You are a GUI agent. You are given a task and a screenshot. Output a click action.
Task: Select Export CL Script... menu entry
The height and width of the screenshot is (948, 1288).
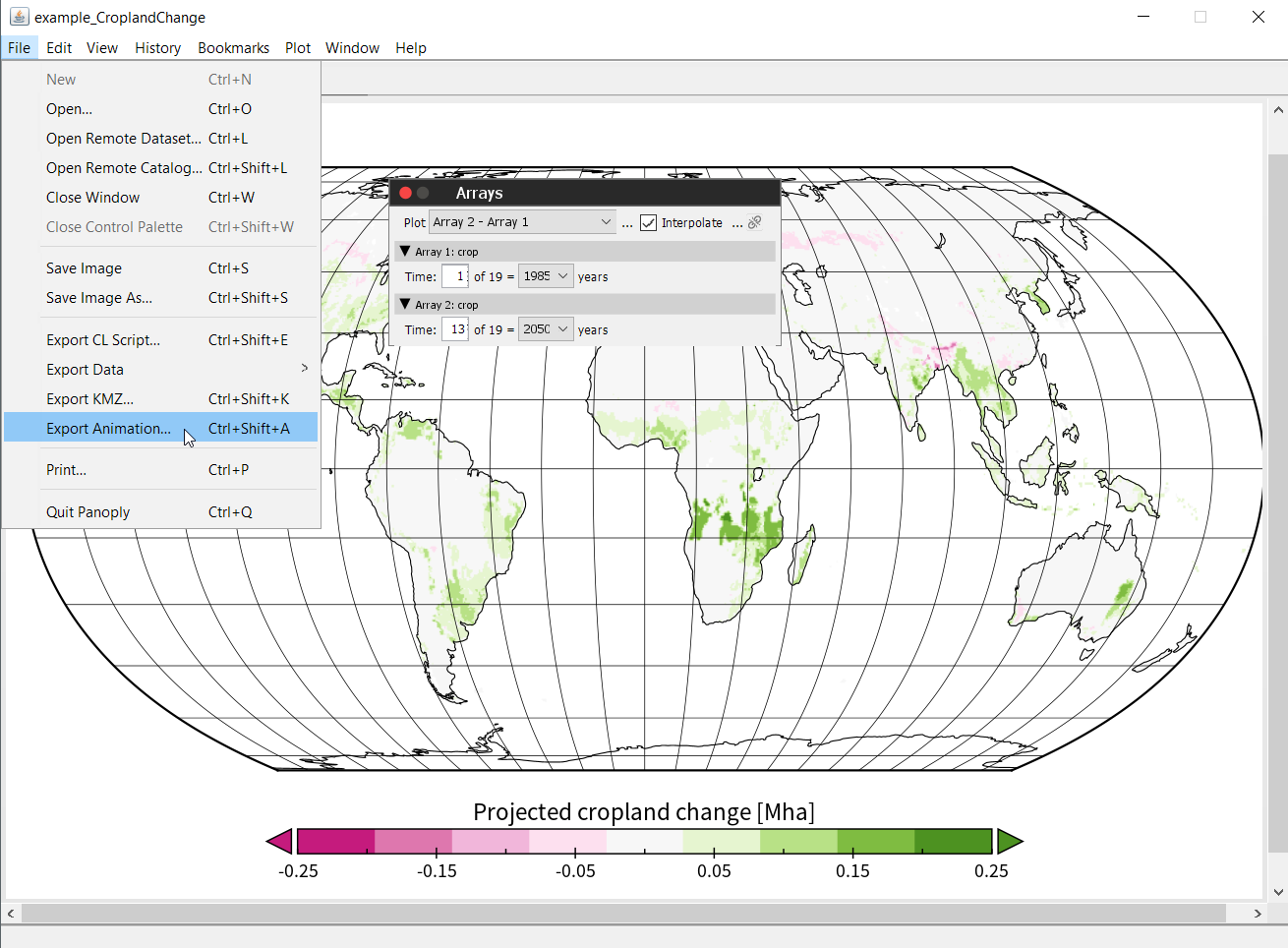161,340
